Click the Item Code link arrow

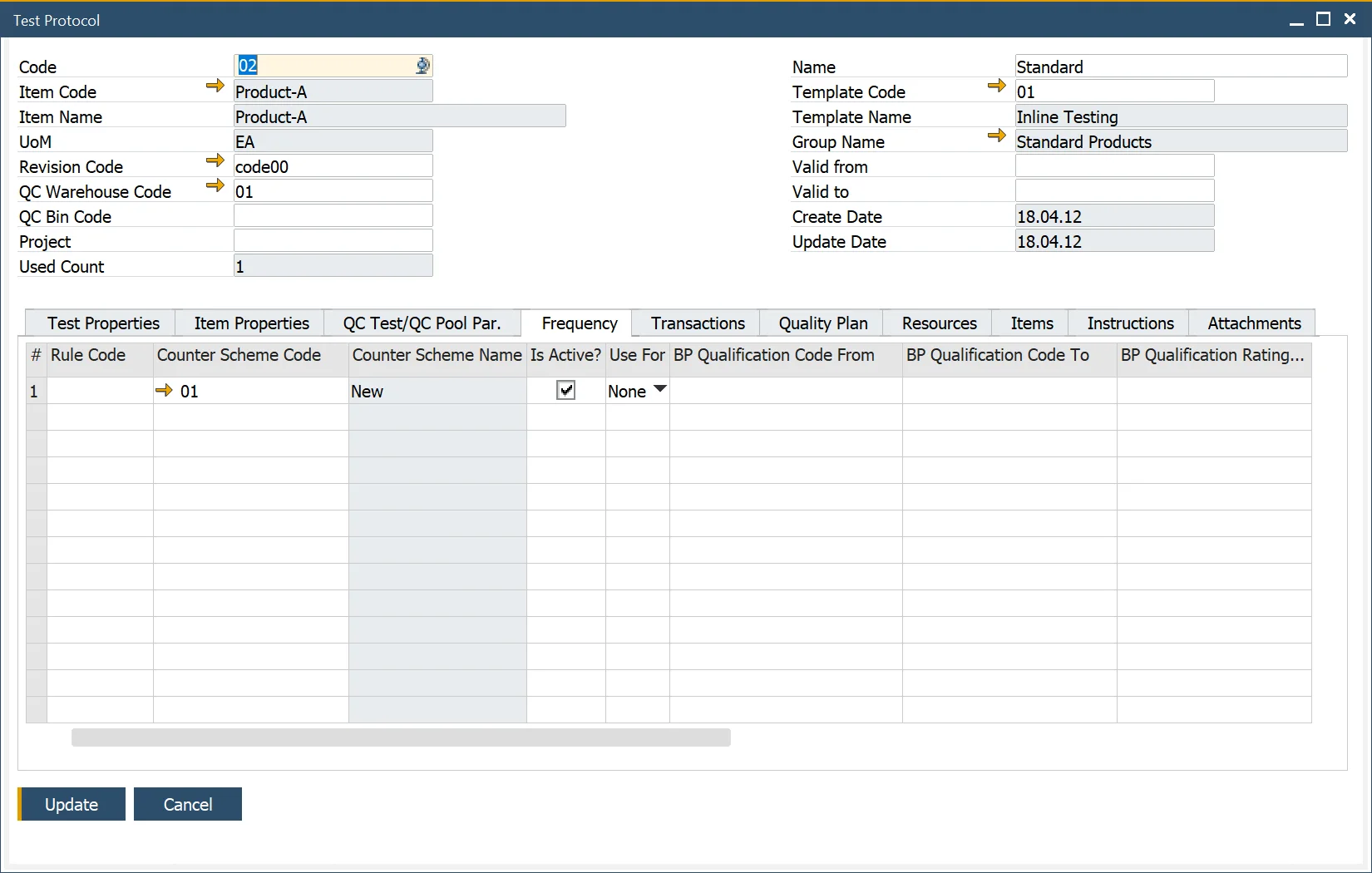click(x=215, y=86)
